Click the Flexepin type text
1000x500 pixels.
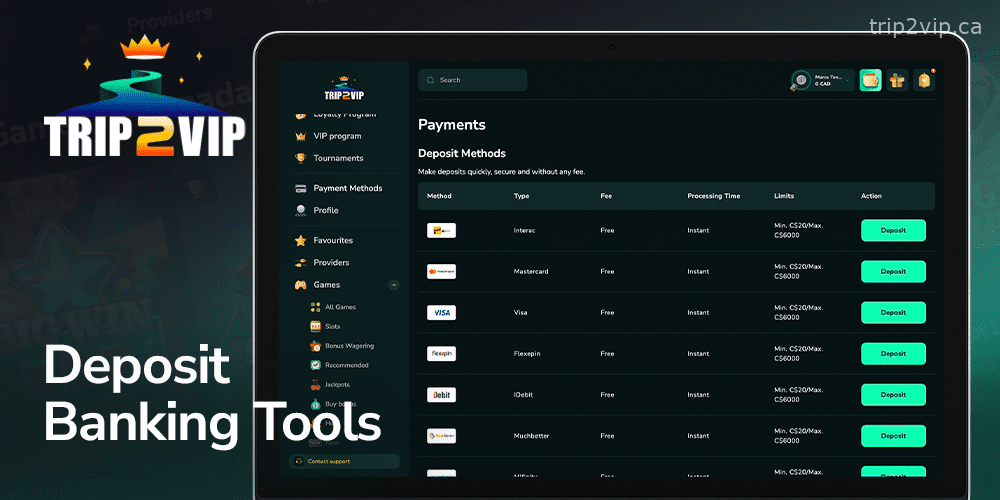coord(527,353)
